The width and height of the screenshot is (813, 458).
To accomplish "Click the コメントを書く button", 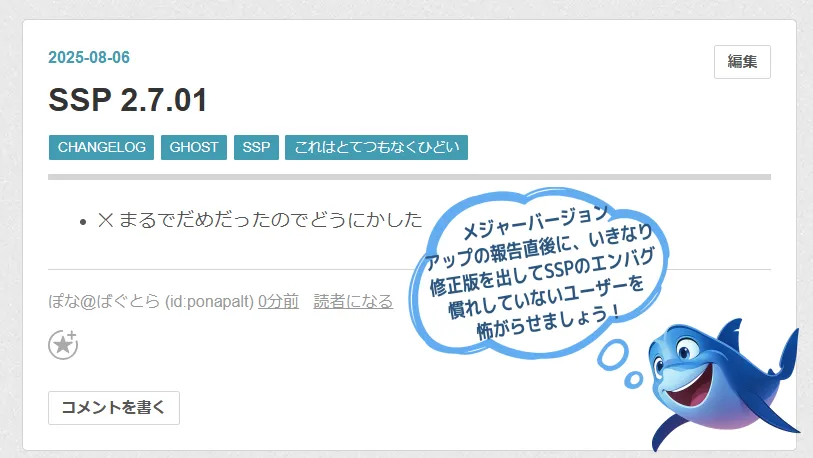I will 114,408.
